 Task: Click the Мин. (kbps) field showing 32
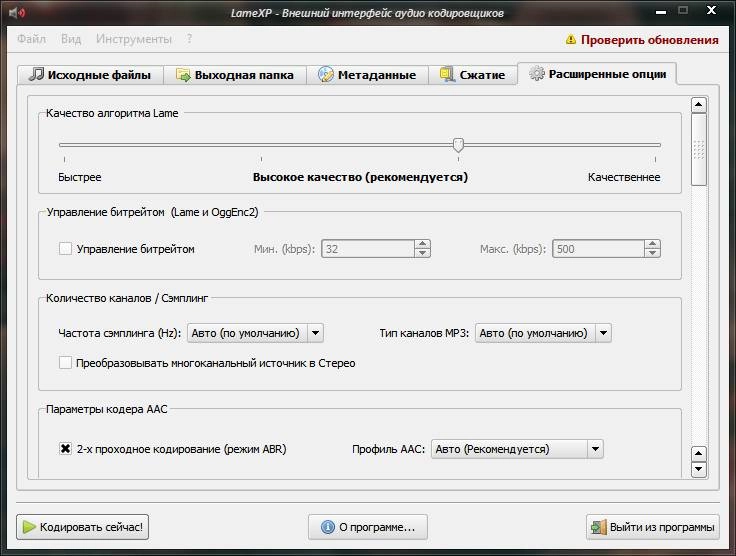pos(368,249)
